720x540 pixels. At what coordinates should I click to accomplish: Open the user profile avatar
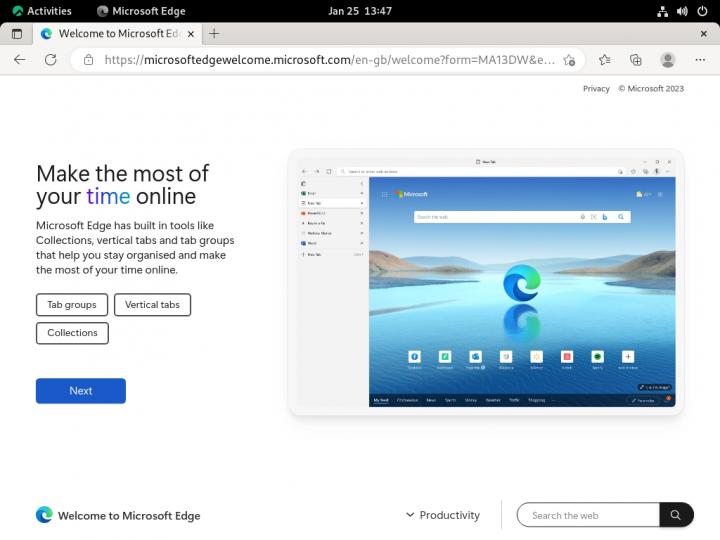pyautogui.click(x=668, y=60)
